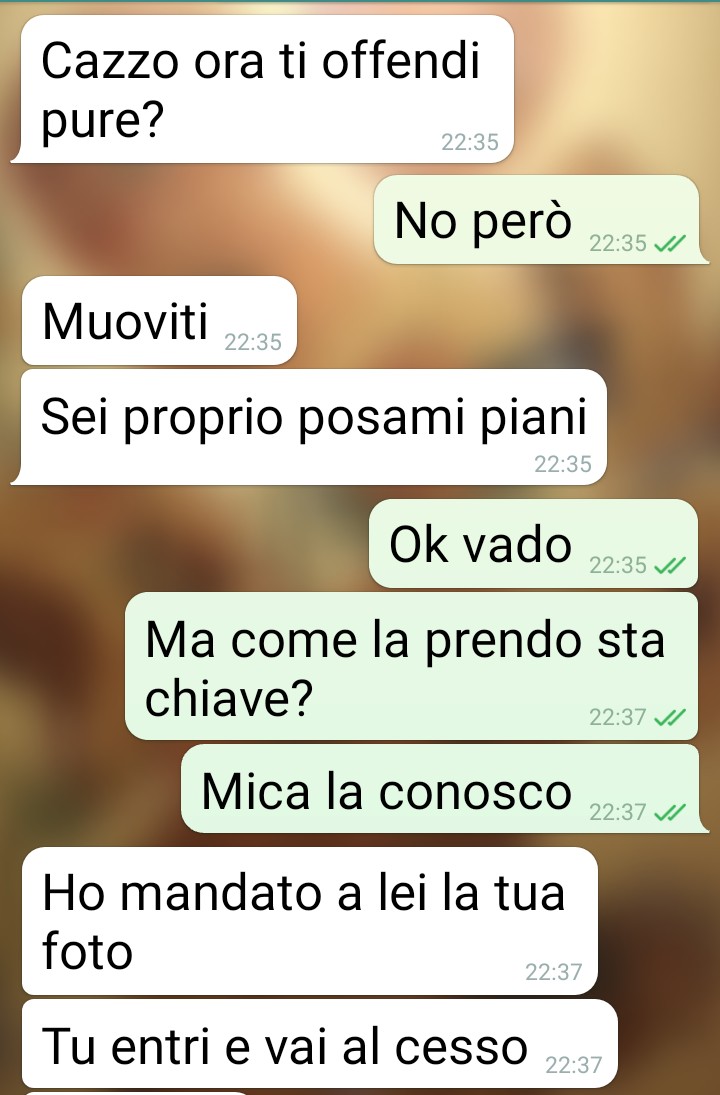
Task: Click read receipt ticks on 'Ma come la prendo' message
Action: (670, 717)
